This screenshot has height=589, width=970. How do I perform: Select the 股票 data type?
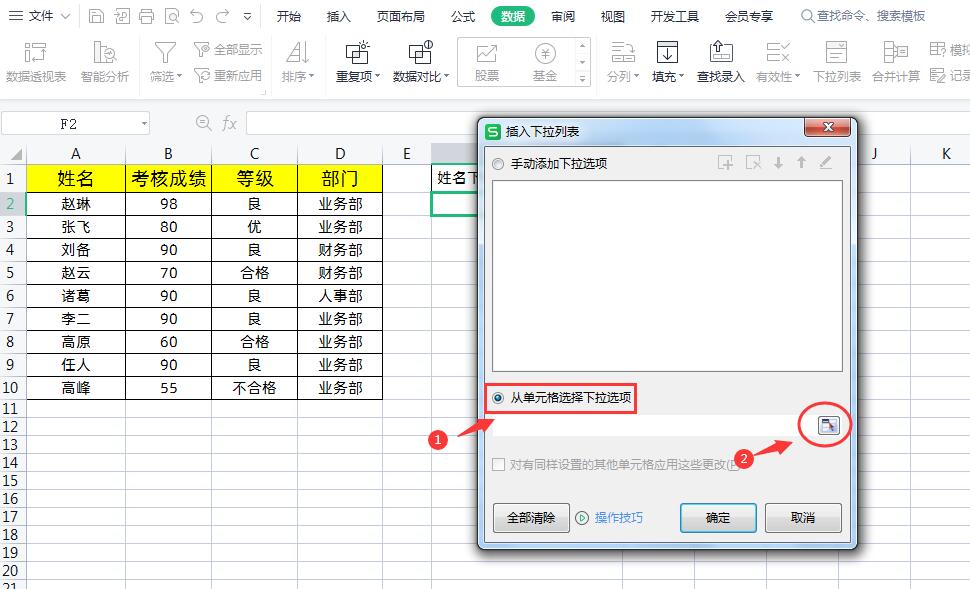[x=487, y=62]
